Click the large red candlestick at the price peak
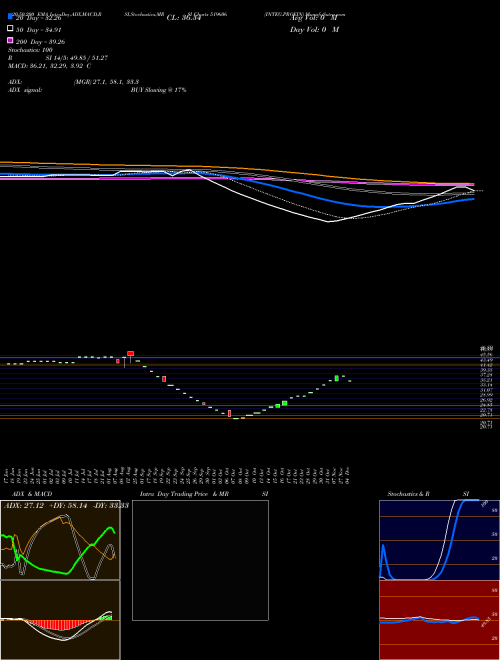 (130, 354)
